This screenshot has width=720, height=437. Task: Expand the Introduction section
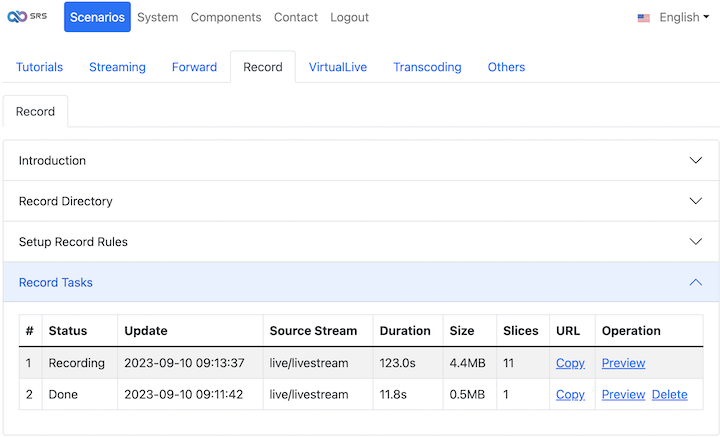point(360,161)
